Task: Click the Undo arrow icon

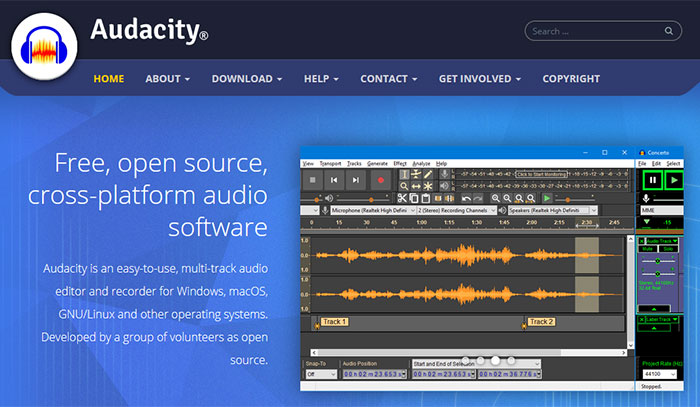Action: pyautogui.click(x=466, y=198)
